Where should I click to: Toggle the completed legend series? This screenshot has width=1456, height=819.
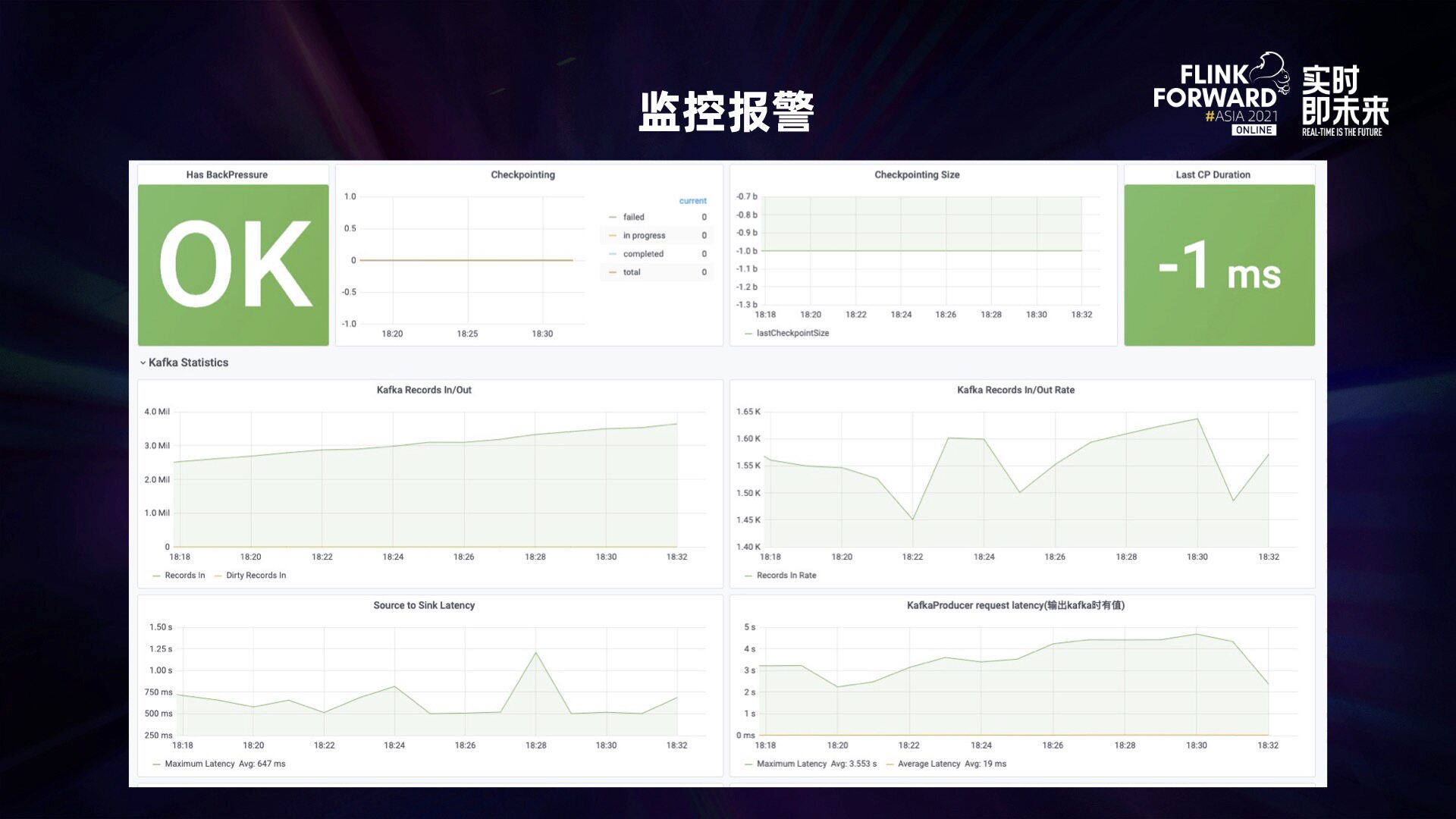pos(642,254)
